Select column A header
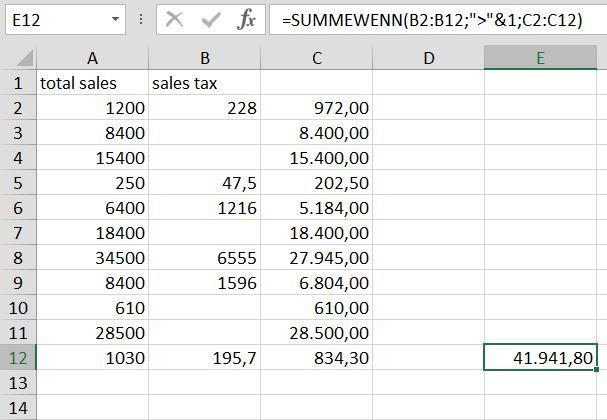The image size is (607, 420). [93, 58]
